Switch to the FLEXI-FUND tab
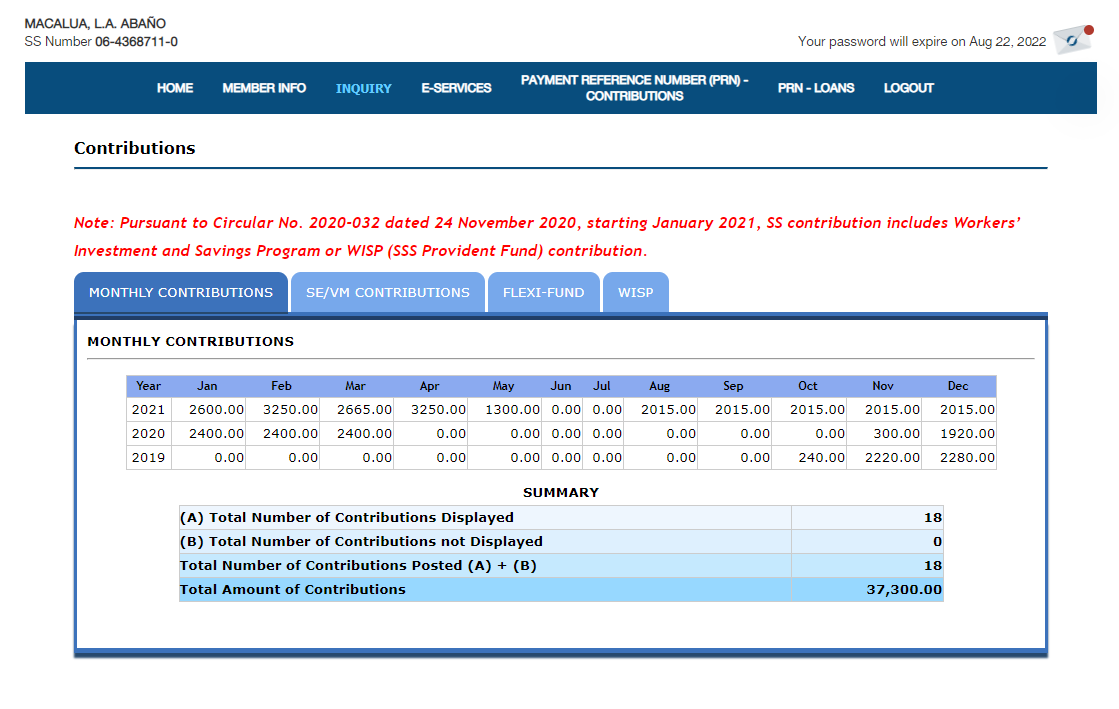This screenshot has height=709, width=1119. click(543, 293)
